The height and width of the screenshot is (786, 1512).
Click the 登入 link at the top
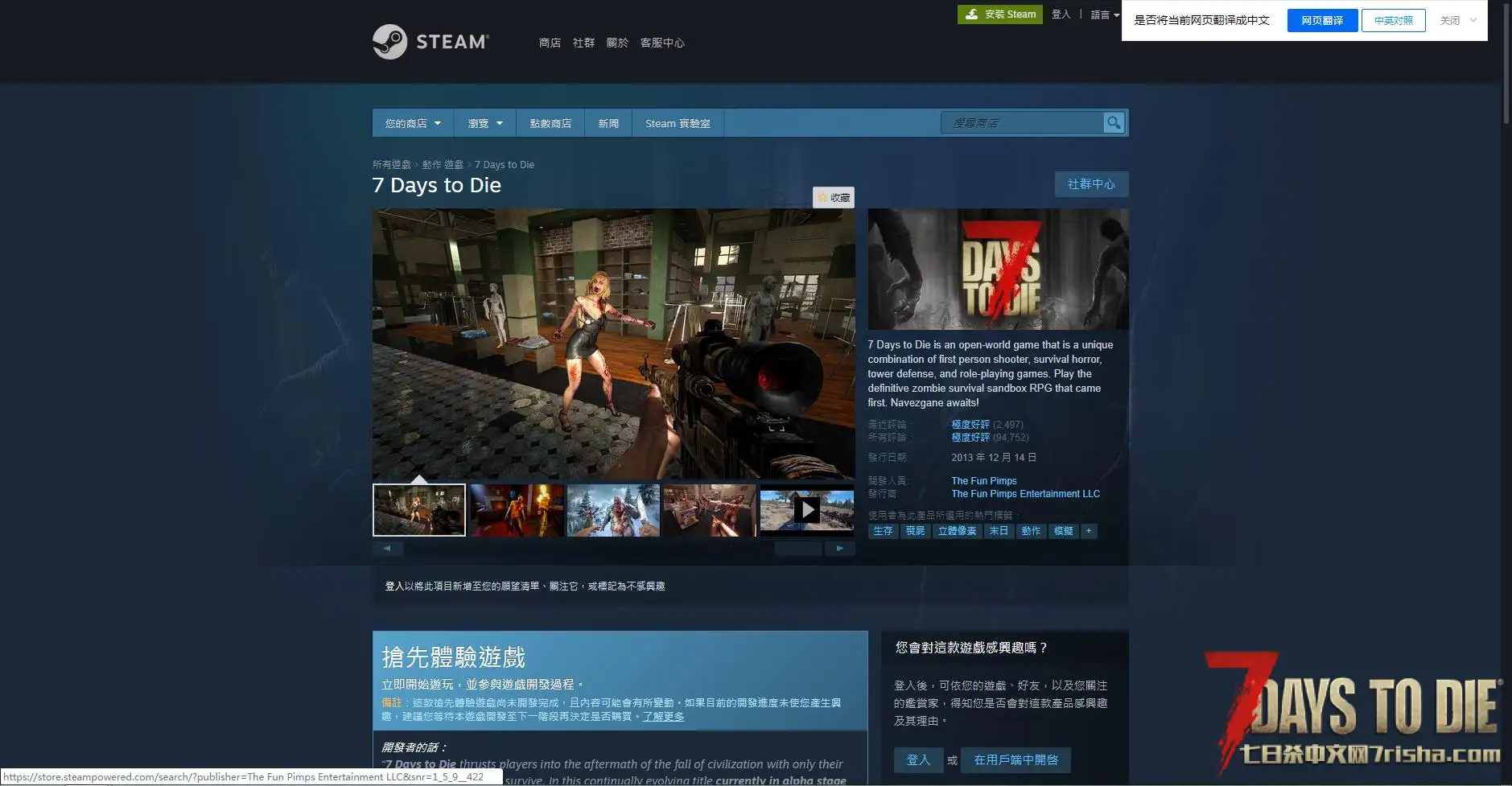tap(1061, 14)
